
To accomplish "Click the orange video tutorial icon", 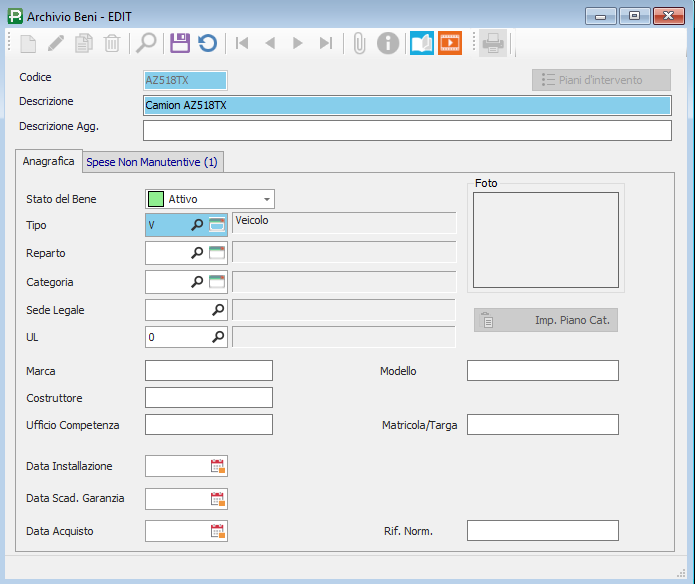I will pyautogui.click(x=450, y=43).
